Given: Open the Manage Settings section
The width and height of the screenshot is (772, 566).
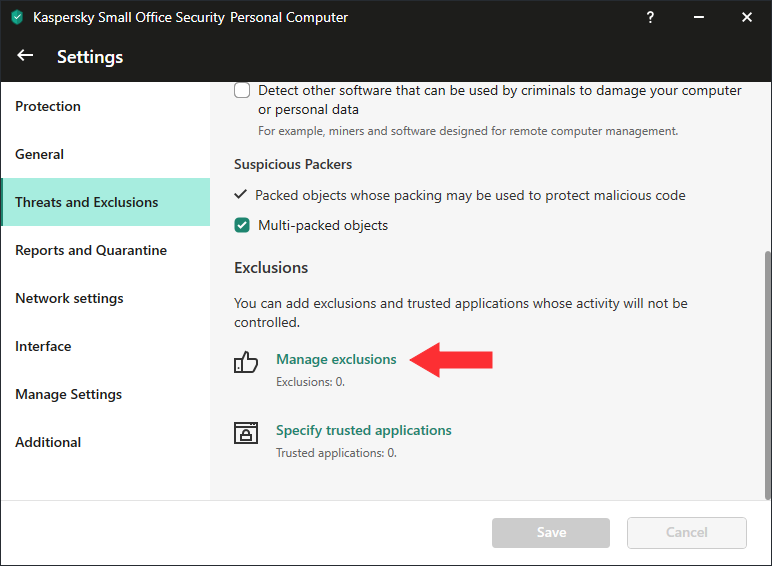Looking at the screenshot, I should pyautogui.click(x=105, y=394).
